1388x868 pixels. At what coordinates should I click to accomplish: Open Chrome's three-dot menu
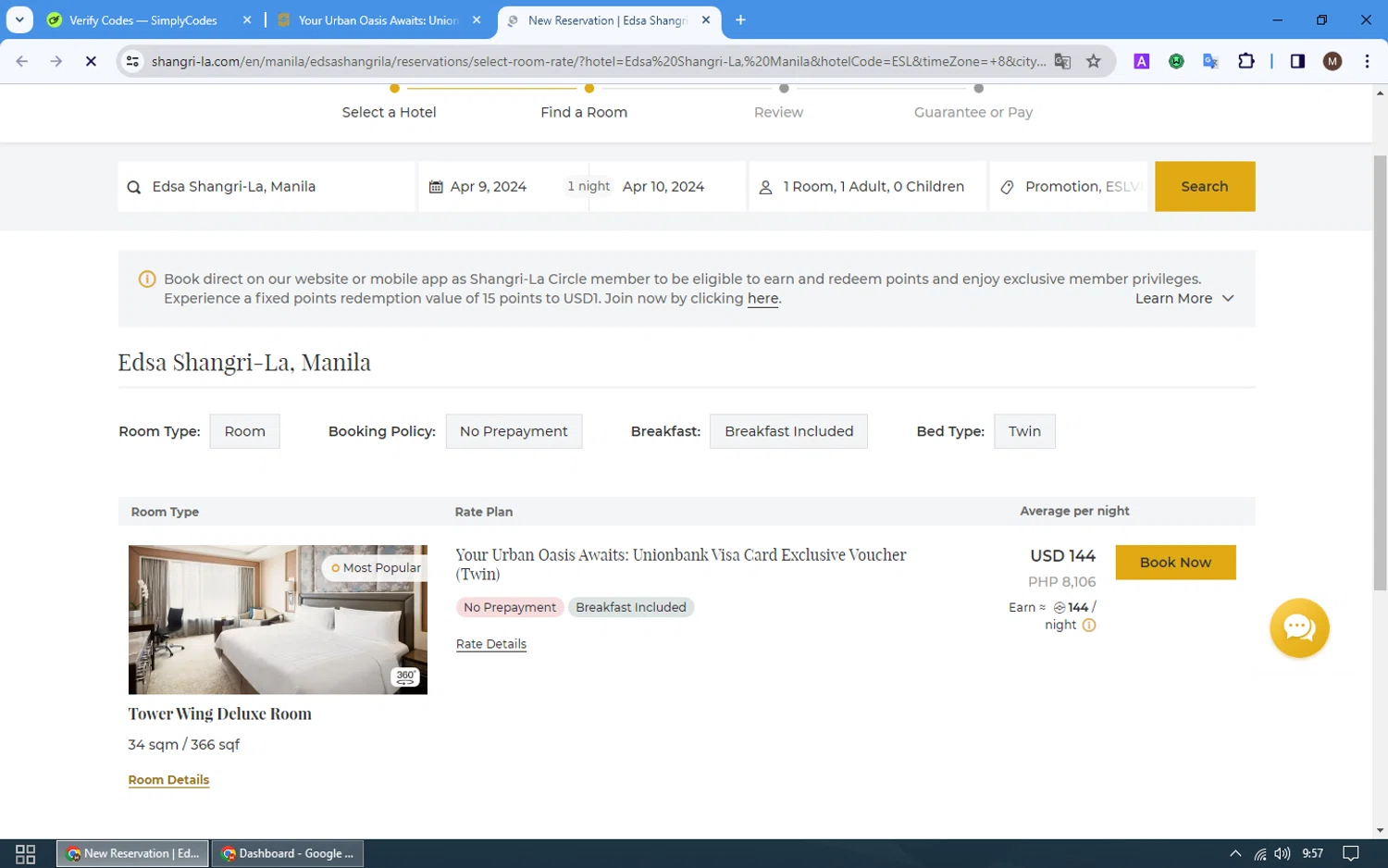click(1367, 61)
